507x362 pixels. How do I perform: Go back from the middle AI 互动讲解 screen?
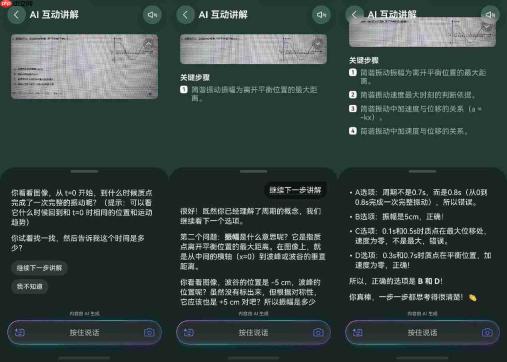[x=185, y=15]
